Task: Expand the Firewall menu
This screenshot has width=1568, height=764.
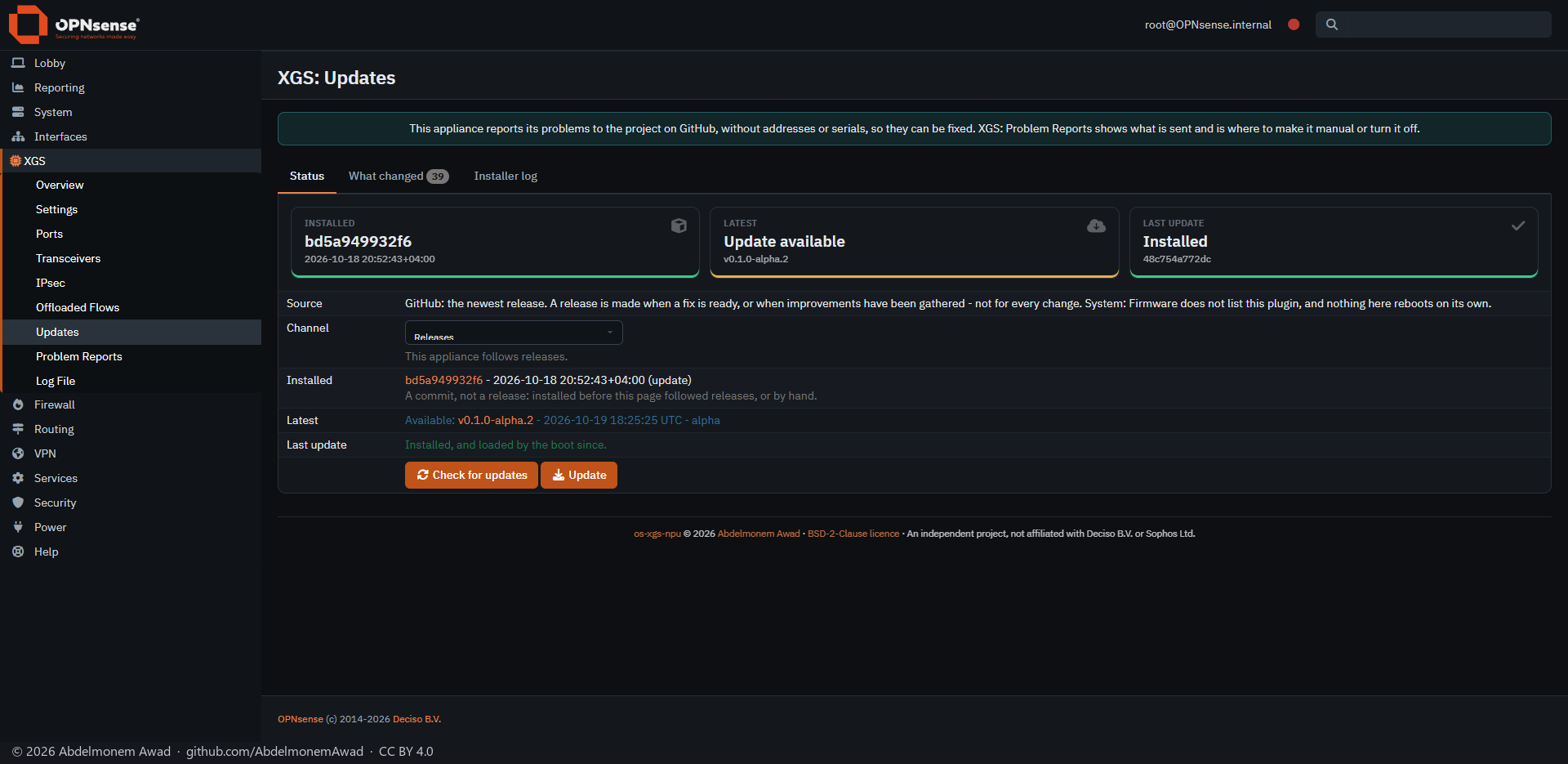Action: coord(131,404)
